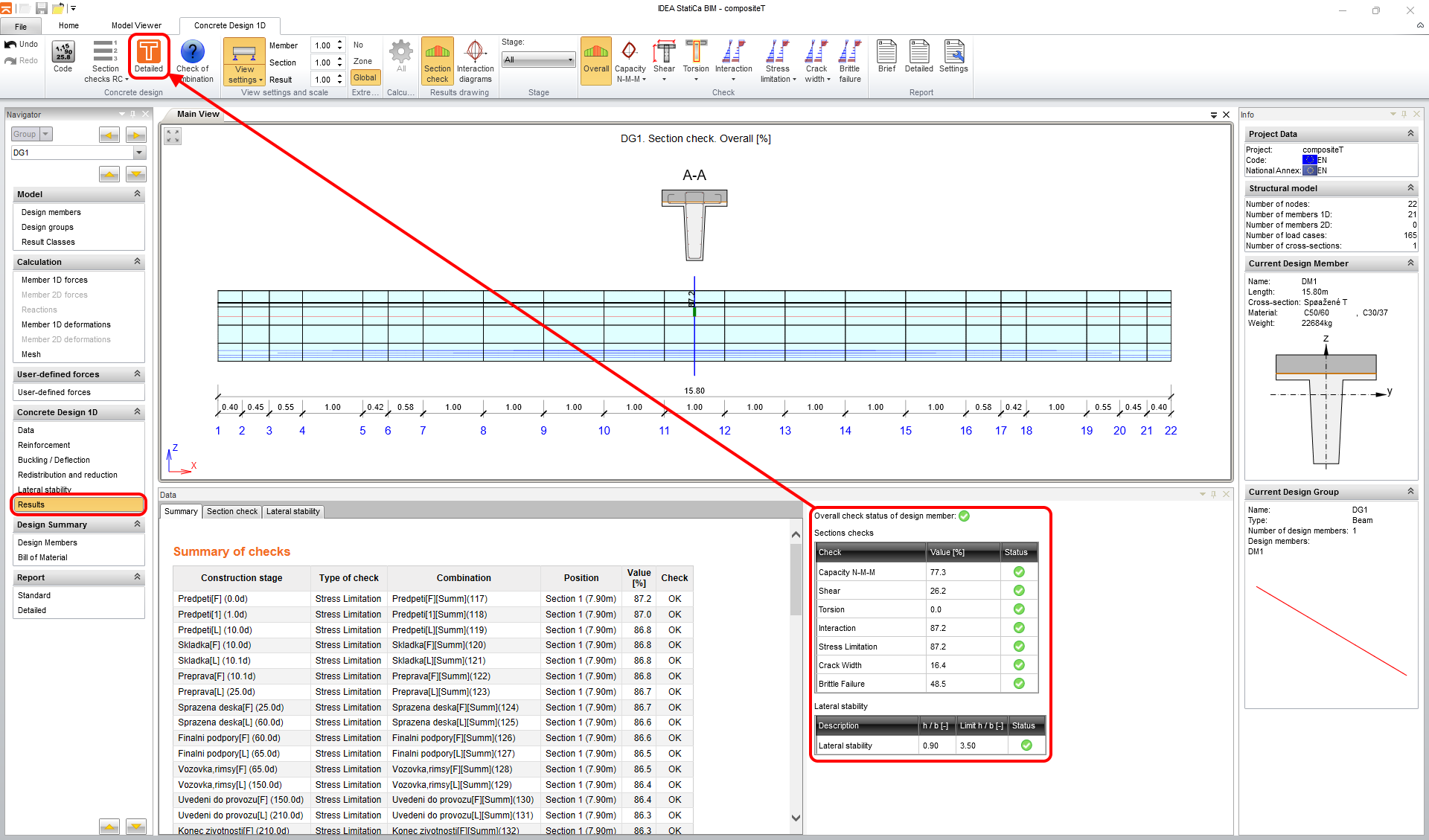Open the Interaction diagrams tool
This screenshot has height=840, width=1429.
point(476,60)
